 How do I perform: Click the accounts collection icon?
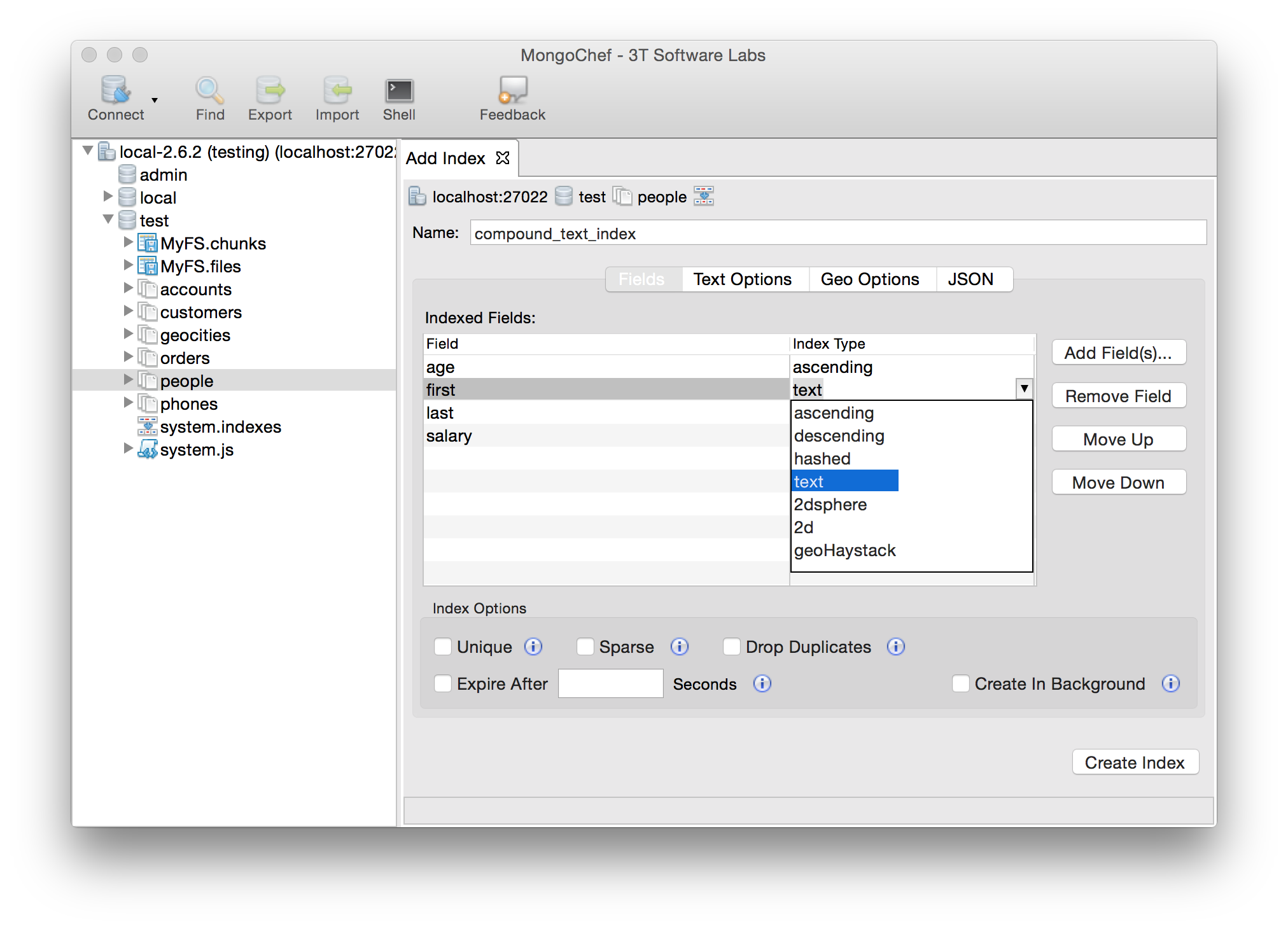pyautogui.click(x=148, y=289)
